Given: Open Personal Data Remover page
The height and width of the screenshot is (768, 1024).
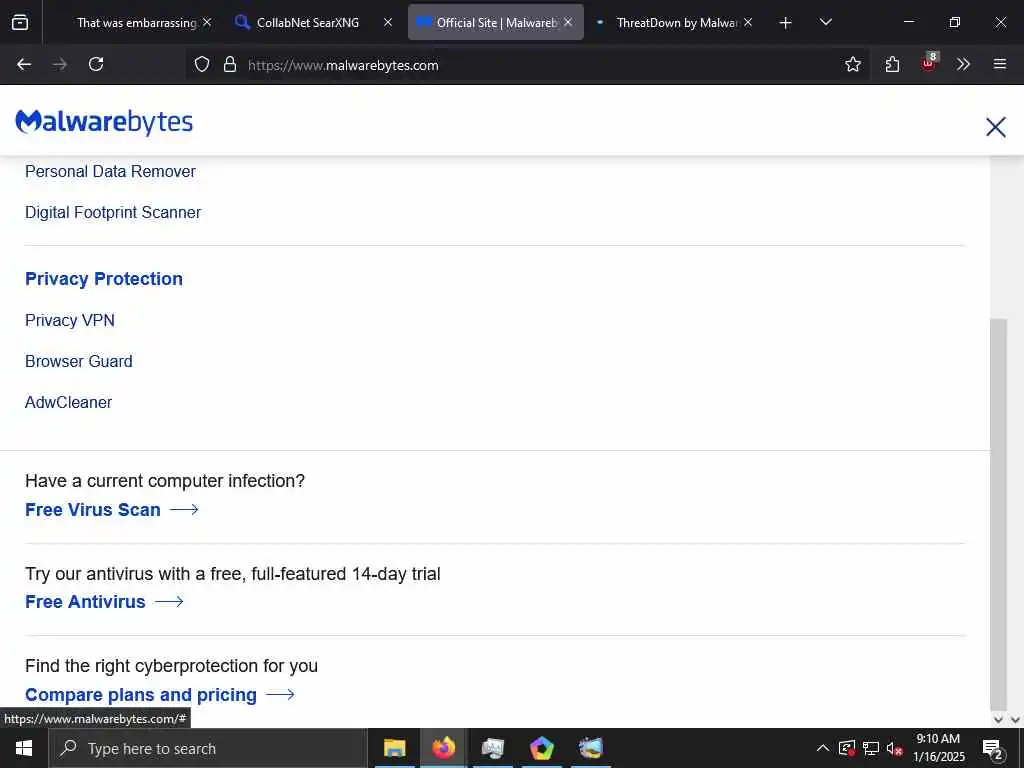Looking at the screenshot, I should pos(110,171).
